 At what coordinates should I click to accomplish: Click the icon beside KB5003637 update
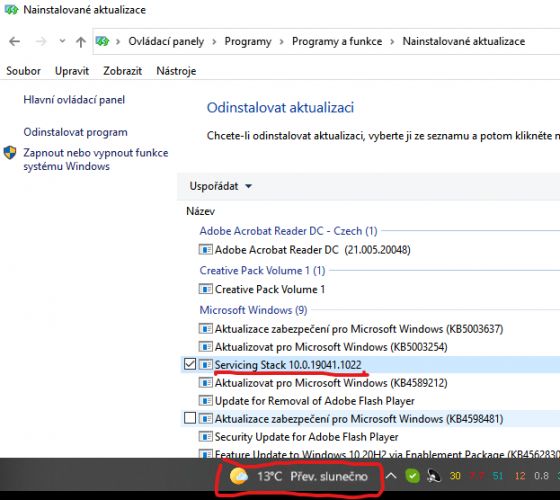tap(205, 329)
